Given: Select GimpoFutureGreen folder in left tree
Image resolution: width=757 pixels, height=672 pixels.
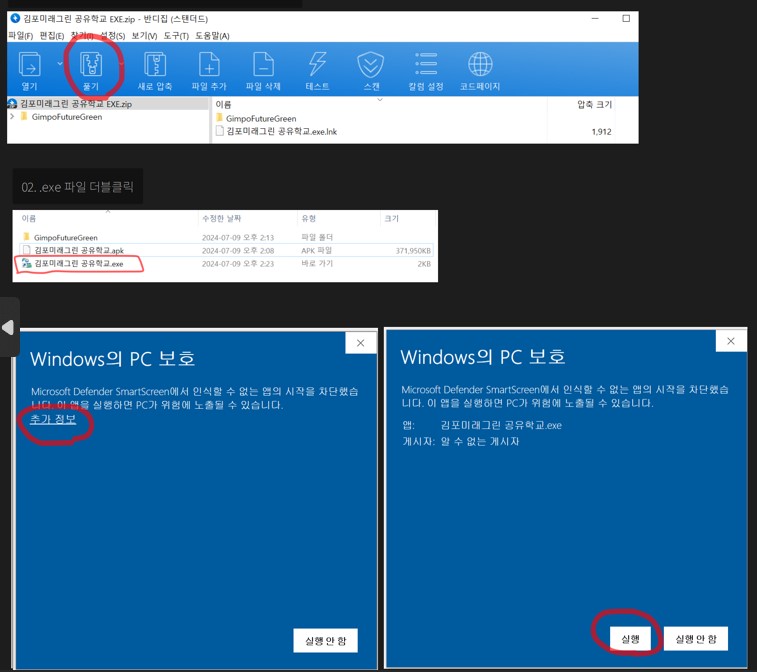Looking at the screenshot, I should pos(67,117).
